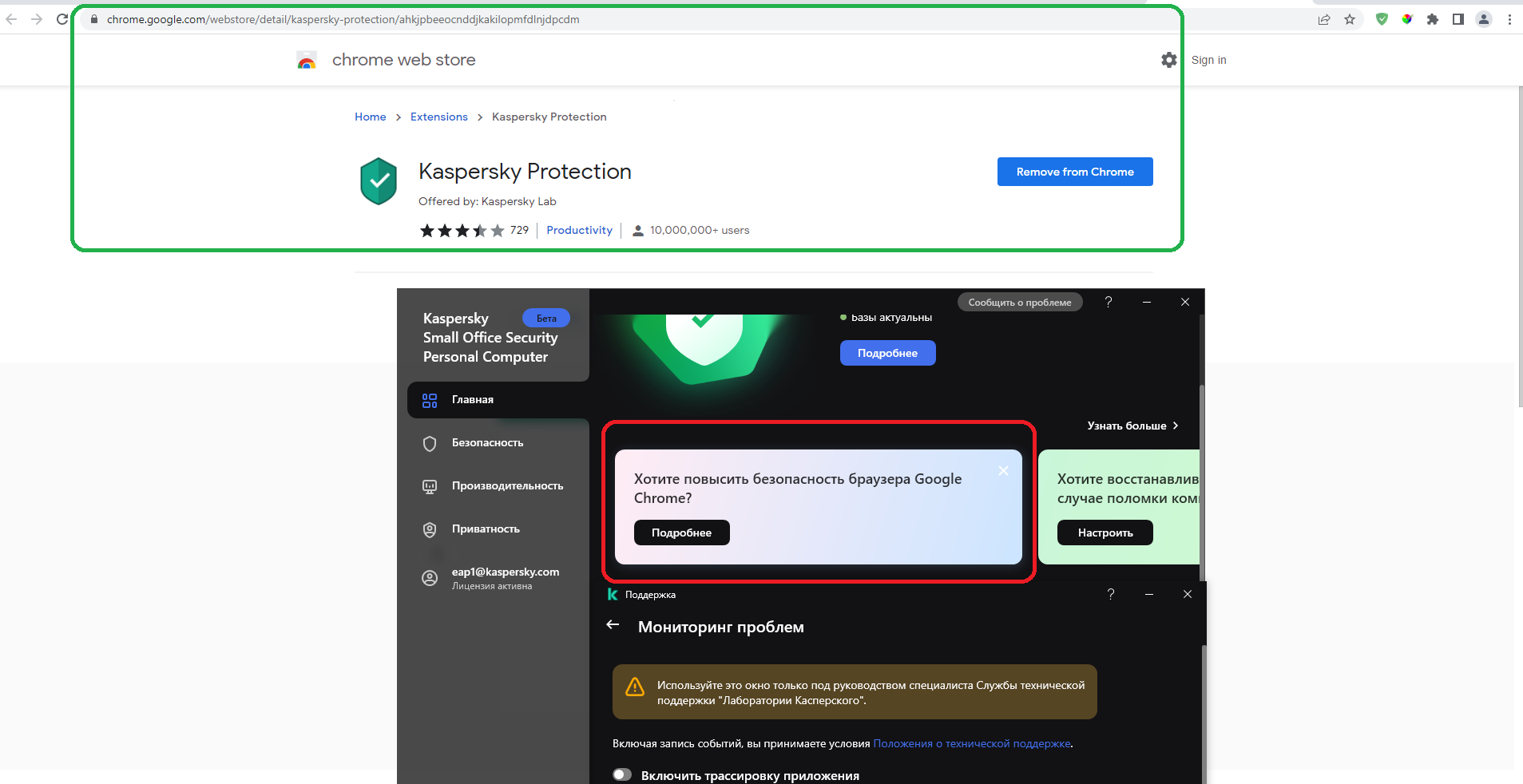Click 'Подробнее' on the Google Chrome card
The height and width of the screenshot is (784, 1523).
click(681, 533)
